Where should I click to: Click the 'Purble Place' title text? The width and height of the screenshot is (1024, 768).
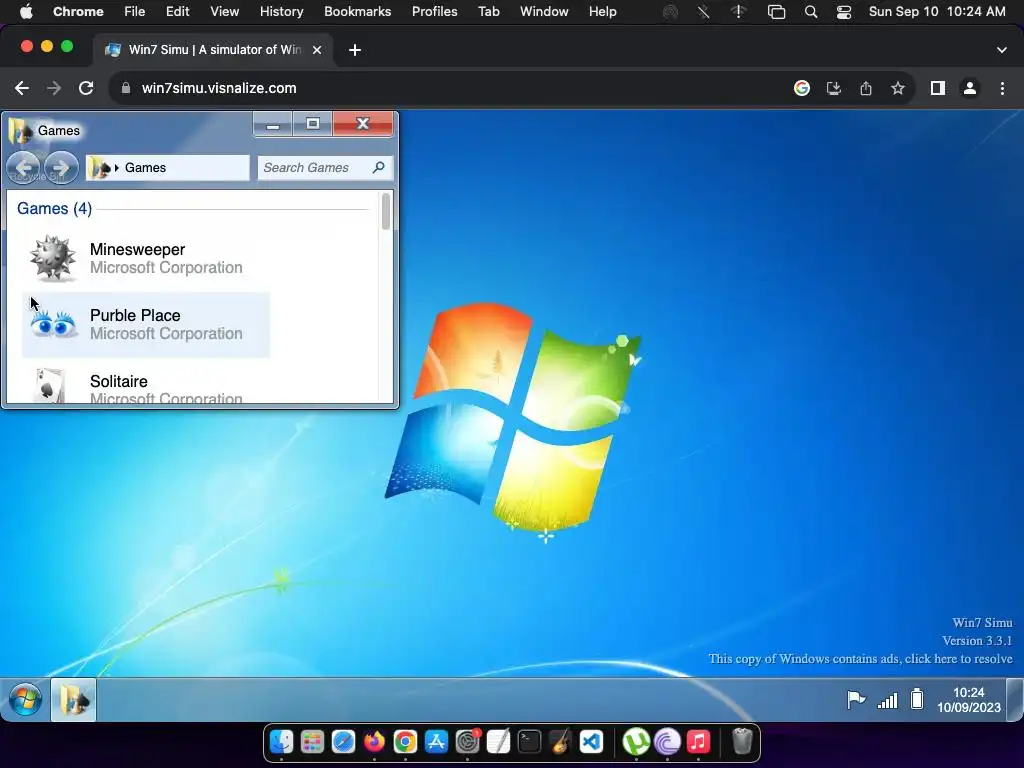tap(135, 315)
